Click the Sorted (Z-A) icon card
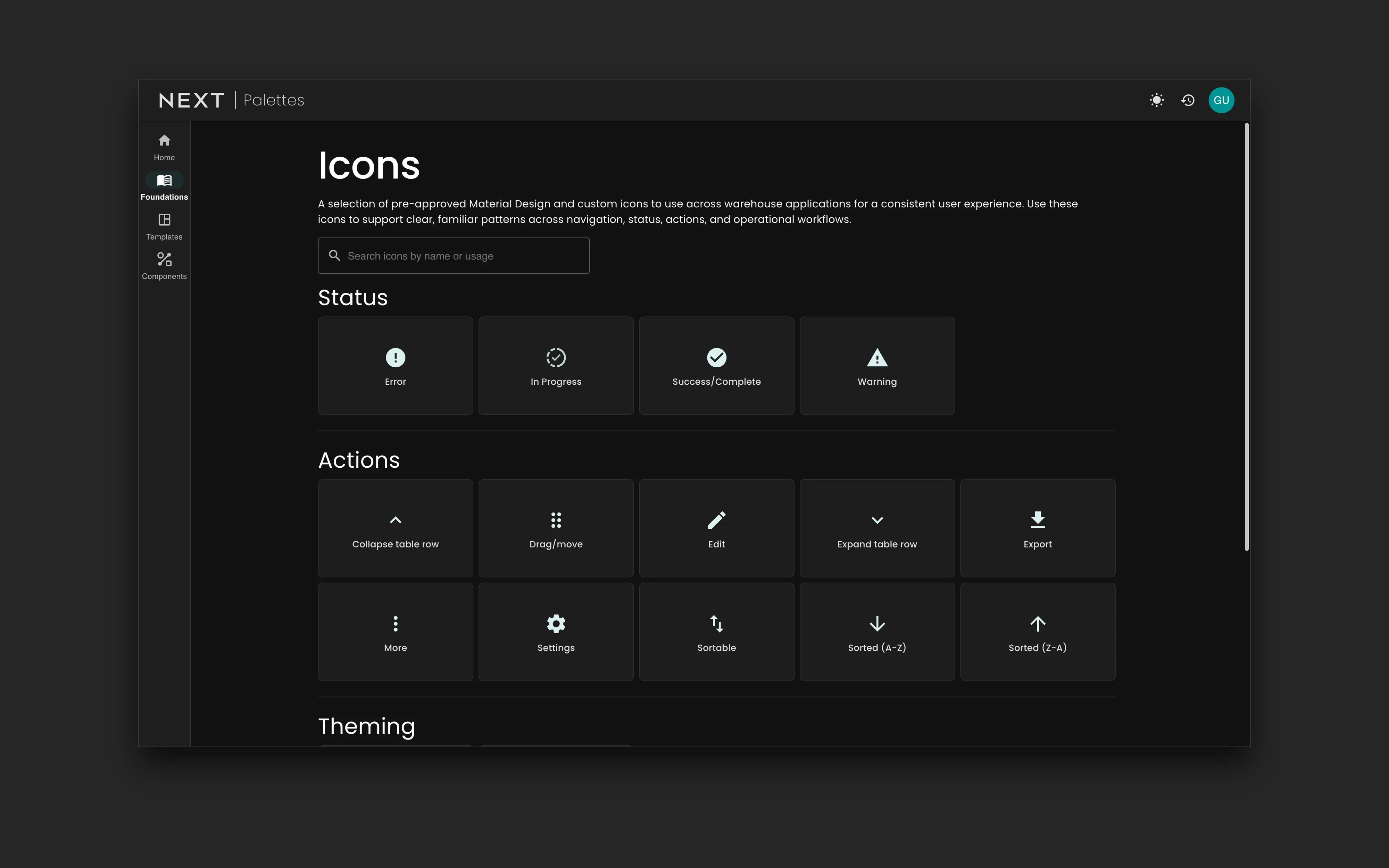 (x=1038, y=632)
